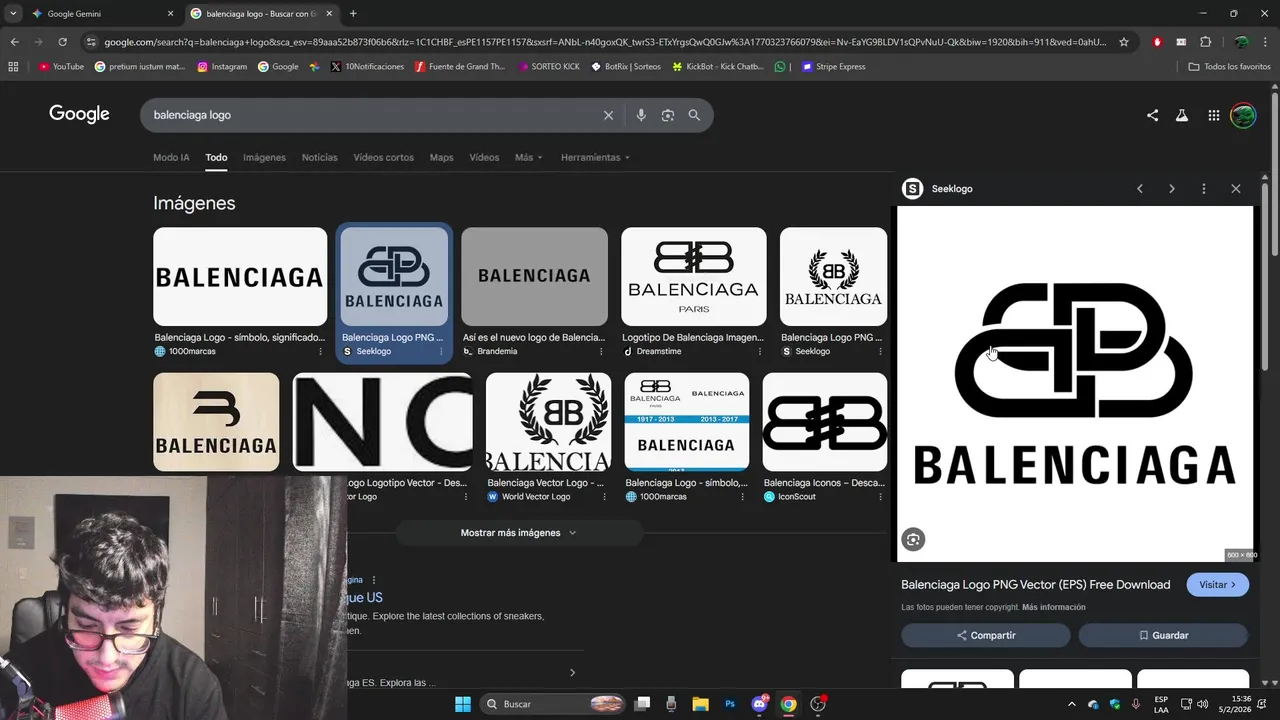This screenshot has height=720, width=1280.
Task: Open the Stripe Express bookmark
Action: coord(833,67)
